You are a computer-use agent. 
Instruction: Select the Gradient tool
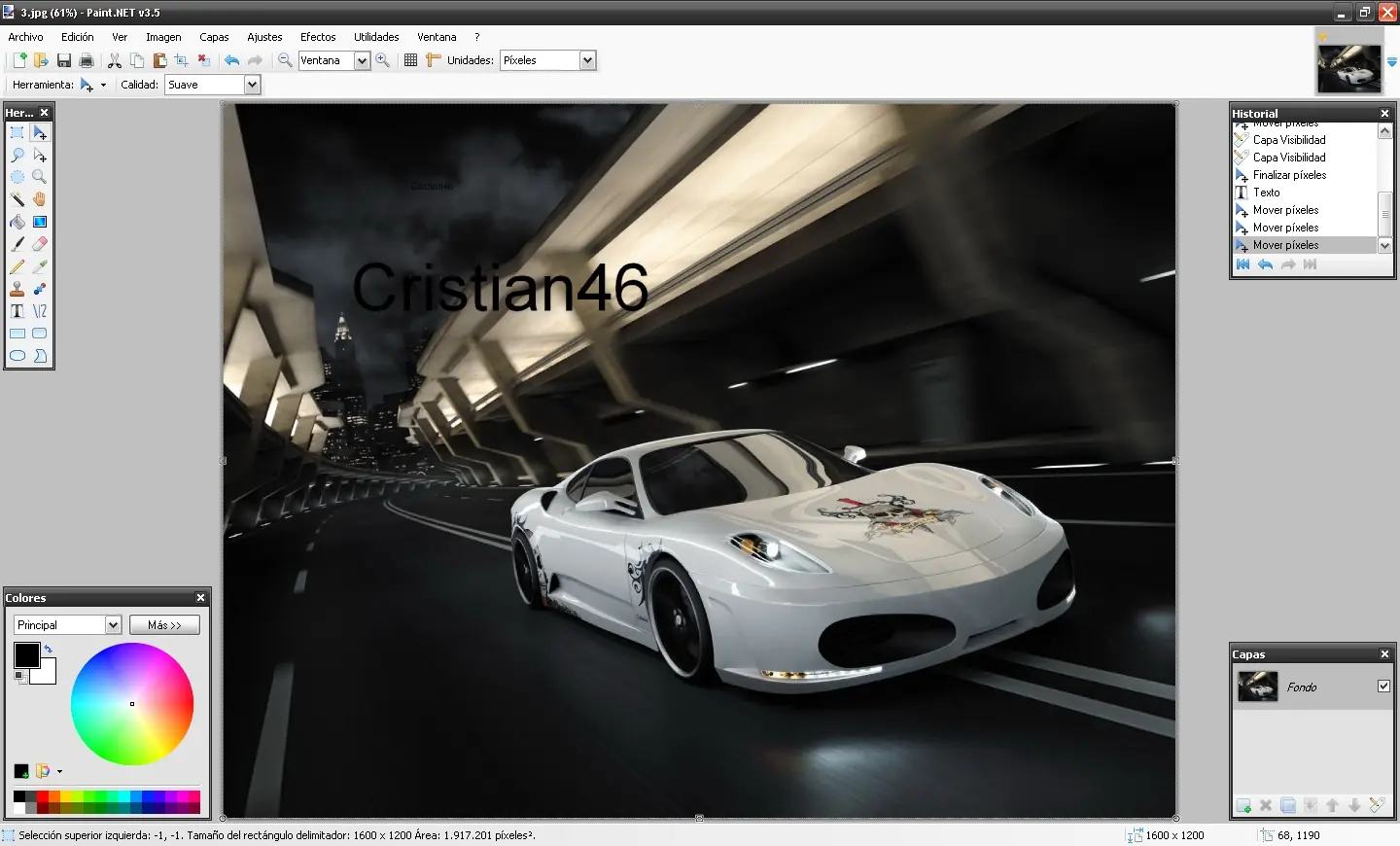coord(40,222)
